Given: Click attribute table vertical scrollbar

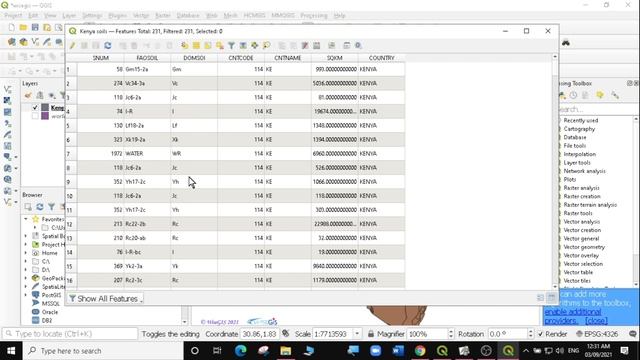Looking at the screenshot, I should (555, 171).
